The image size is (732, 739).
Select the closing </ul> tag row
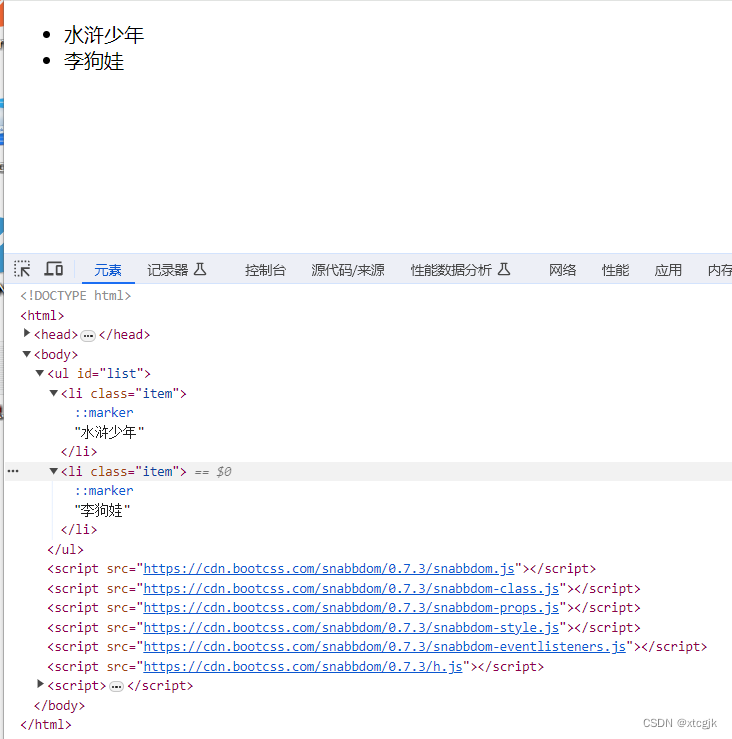click(x=66, y=550)
